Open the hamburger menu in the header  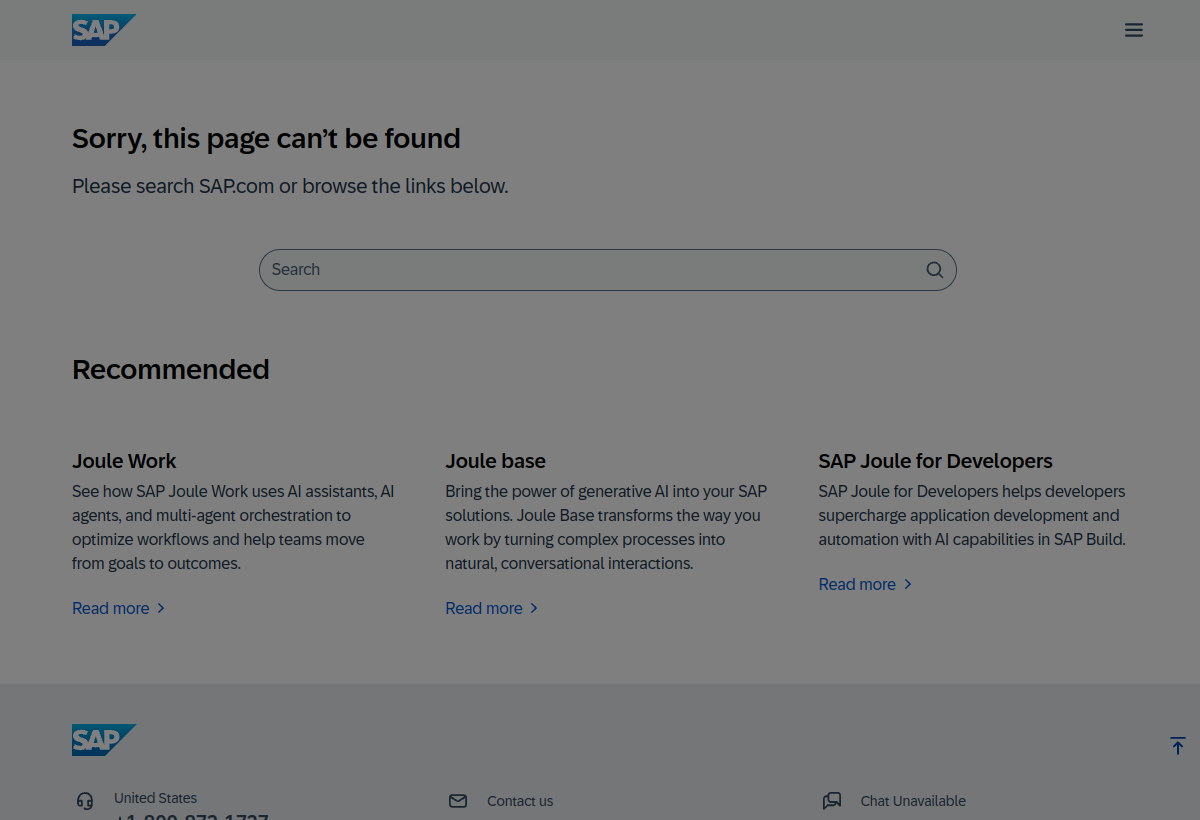pos(1133,30)
